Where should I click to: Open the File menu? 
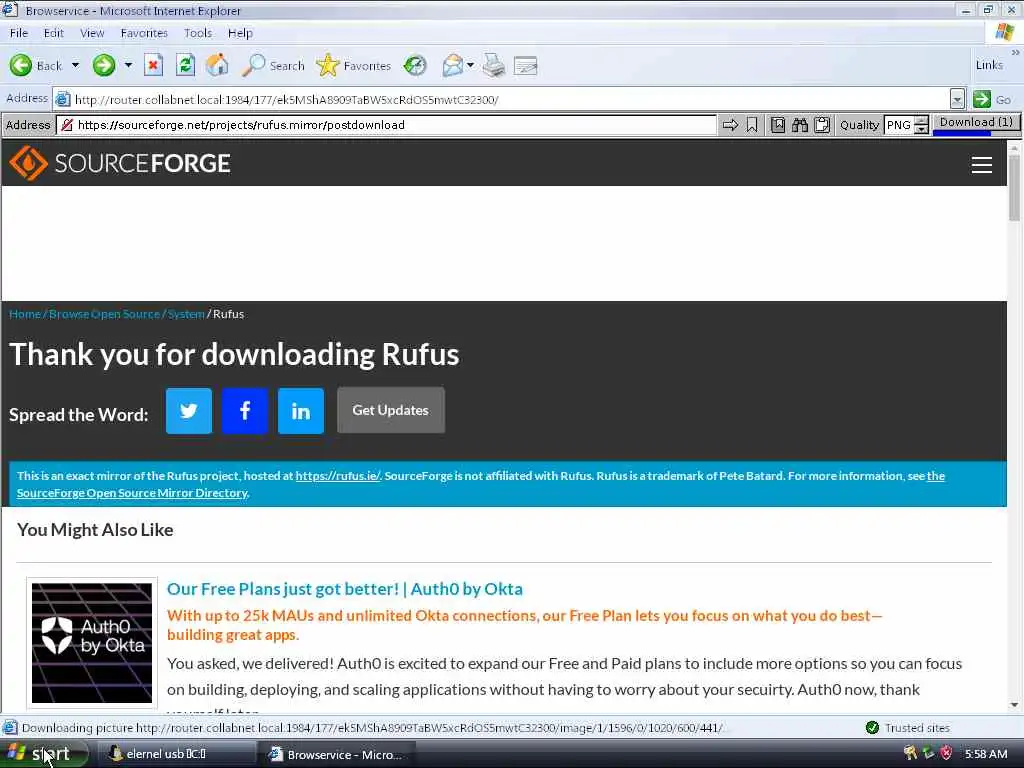point(19,33)
